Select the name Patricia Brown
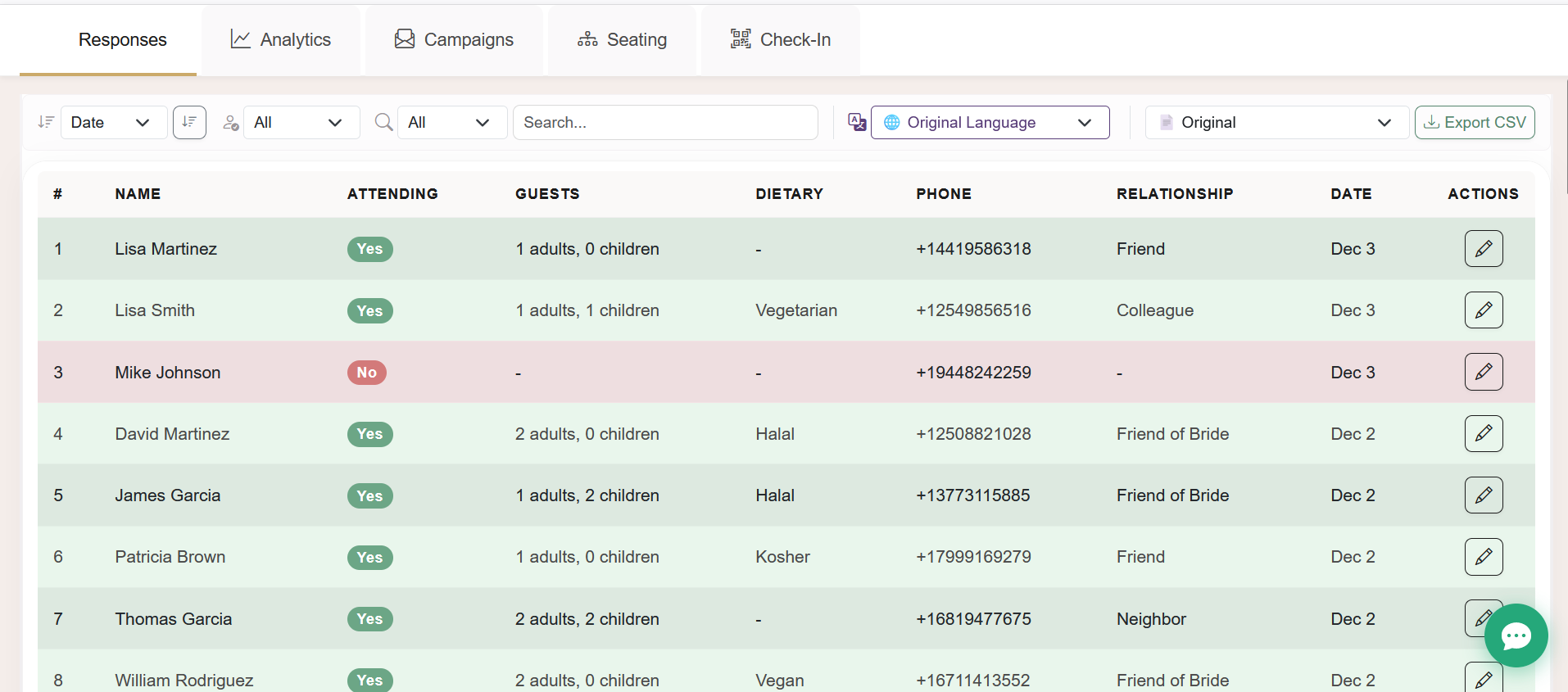 pos(170,557)
